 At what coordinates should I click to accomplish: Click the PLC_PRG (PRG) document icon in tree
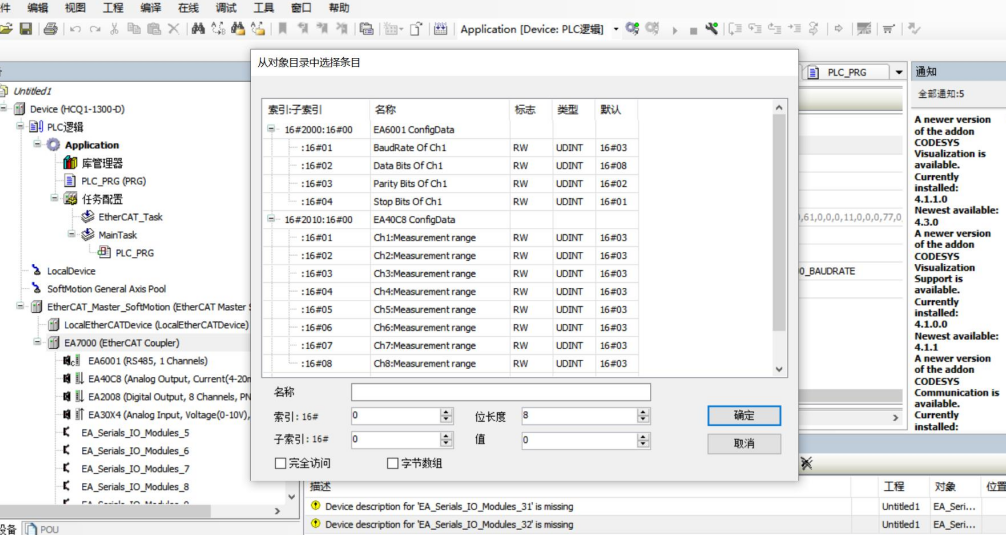point(70,181)
